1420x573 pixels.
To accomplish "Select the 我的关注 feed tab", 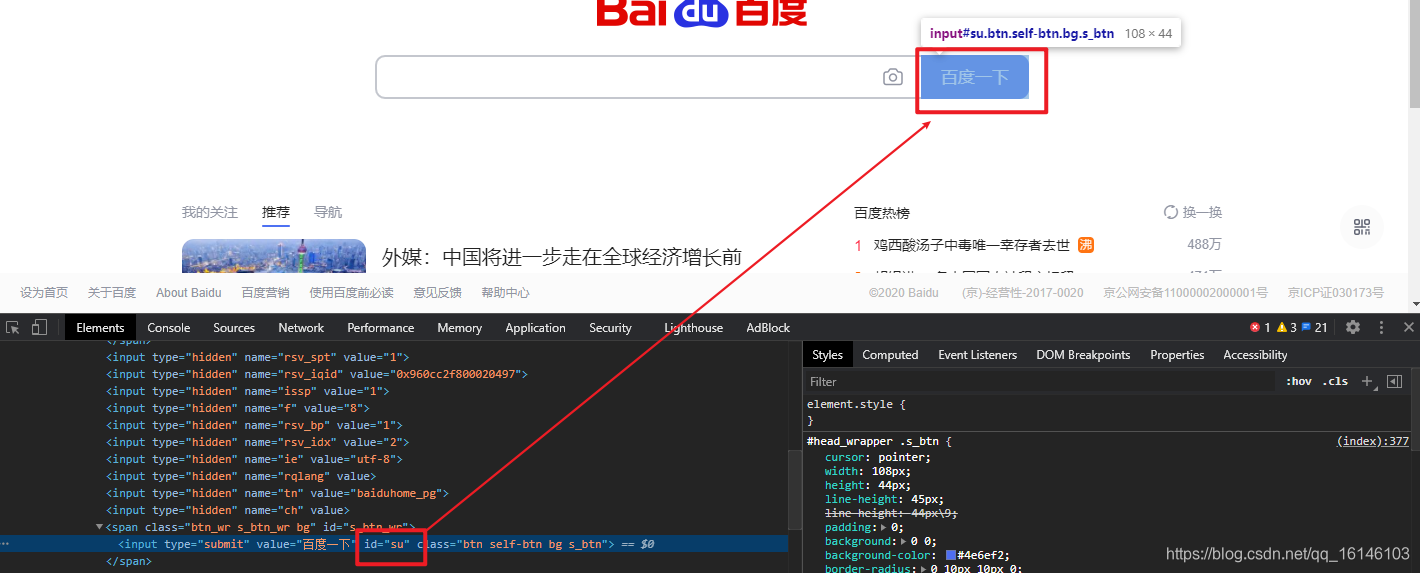I will (210, 212).
